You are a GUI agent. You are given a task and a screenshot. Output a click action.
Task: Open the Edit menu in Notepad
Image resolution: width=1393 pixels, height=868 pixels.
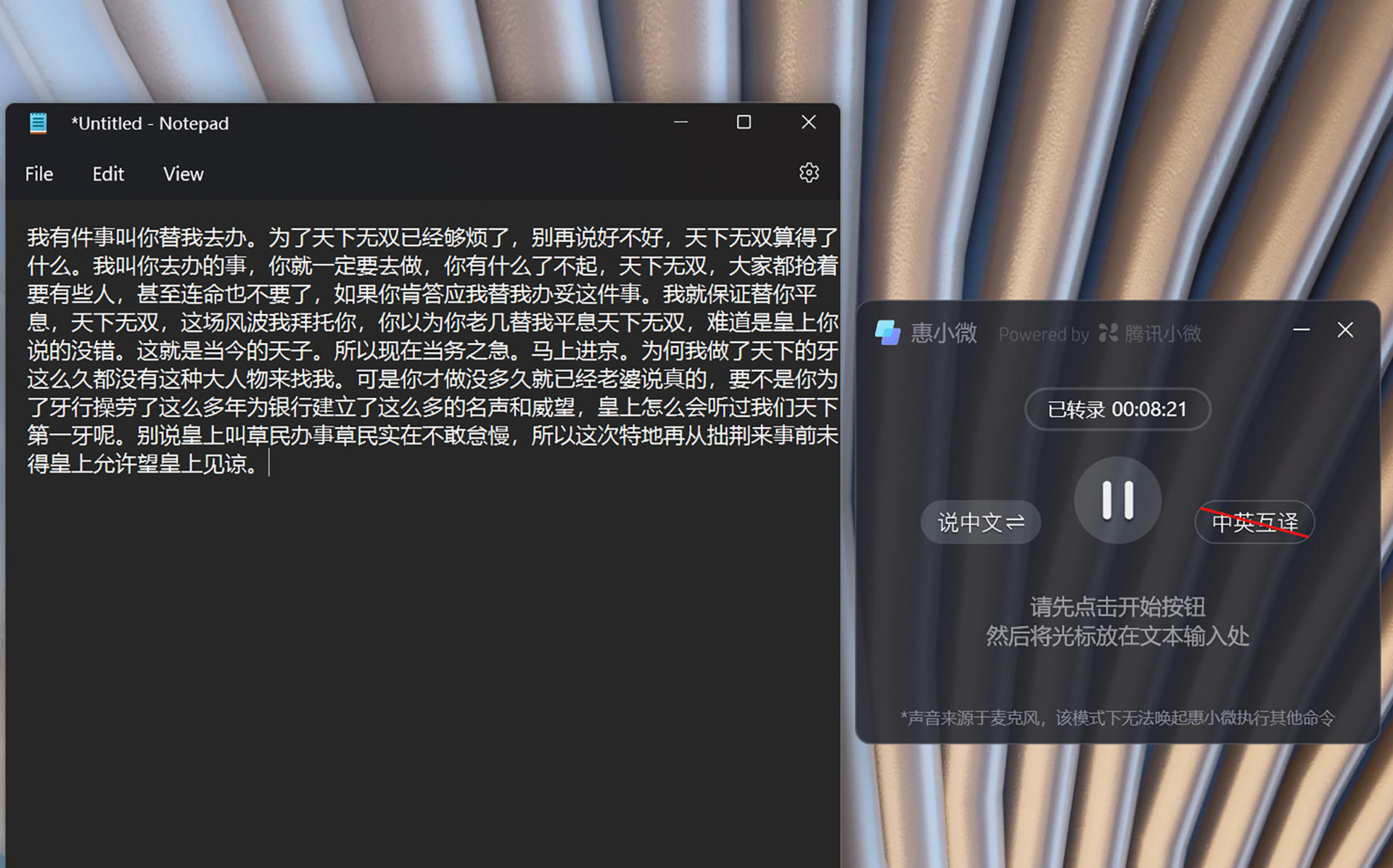[x=107, y=173]
